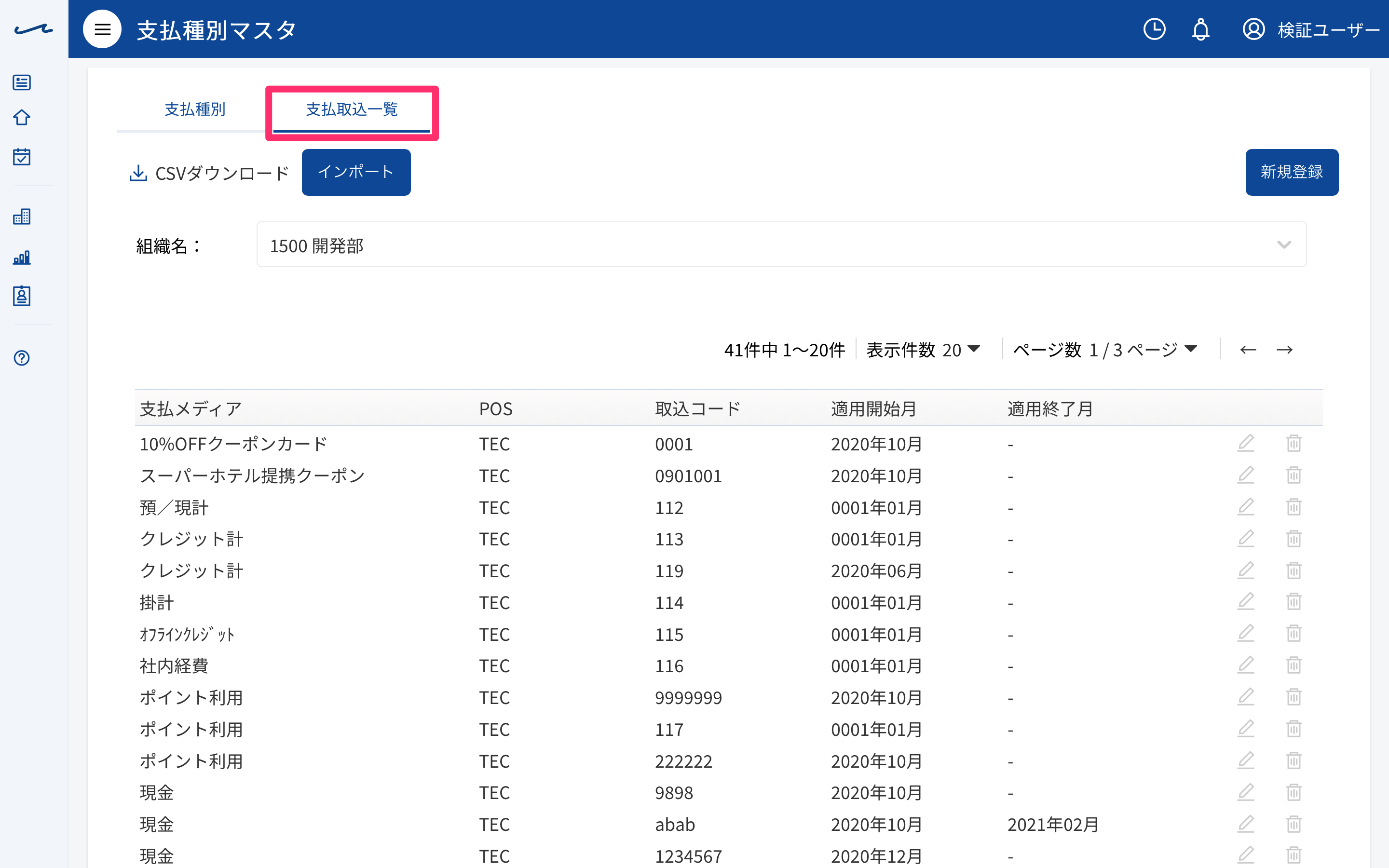Click the 0901001 code cell
Viewport: 1389px width, 868px height.
point(688,476)
